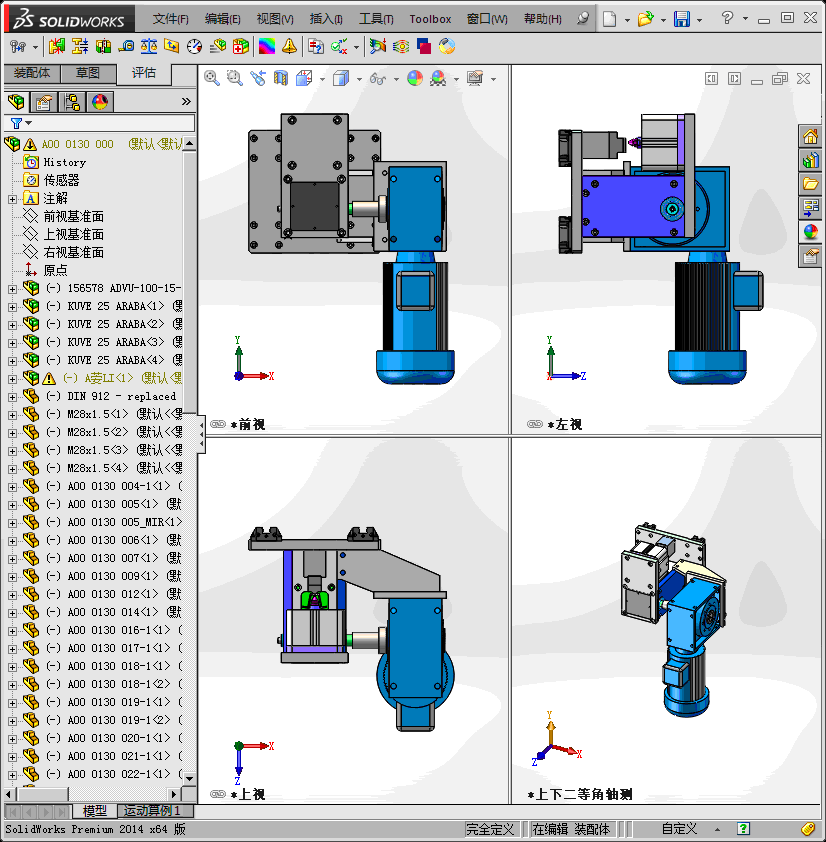This screenshot has height=842, width=826.
Task: Create New document button
Action: coord(610,19)
